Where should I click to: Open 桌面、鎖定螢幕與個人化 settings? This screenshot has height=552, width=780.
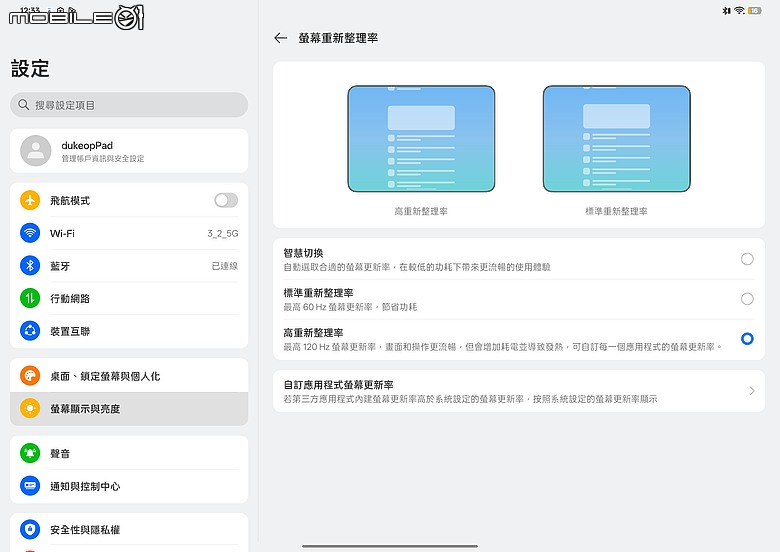[x=129, y=375]
